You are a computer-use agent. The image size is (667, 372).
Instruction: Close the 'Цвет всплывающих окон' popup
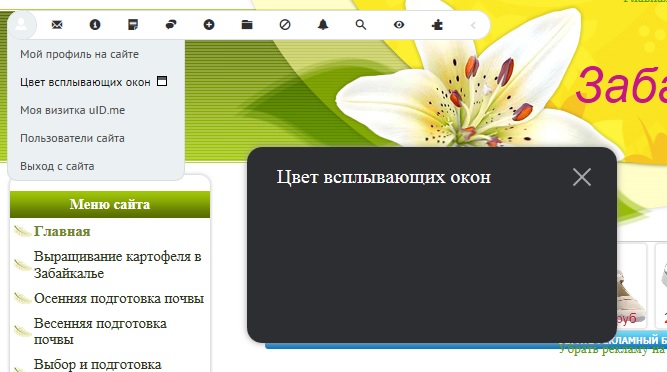(581, 177)
